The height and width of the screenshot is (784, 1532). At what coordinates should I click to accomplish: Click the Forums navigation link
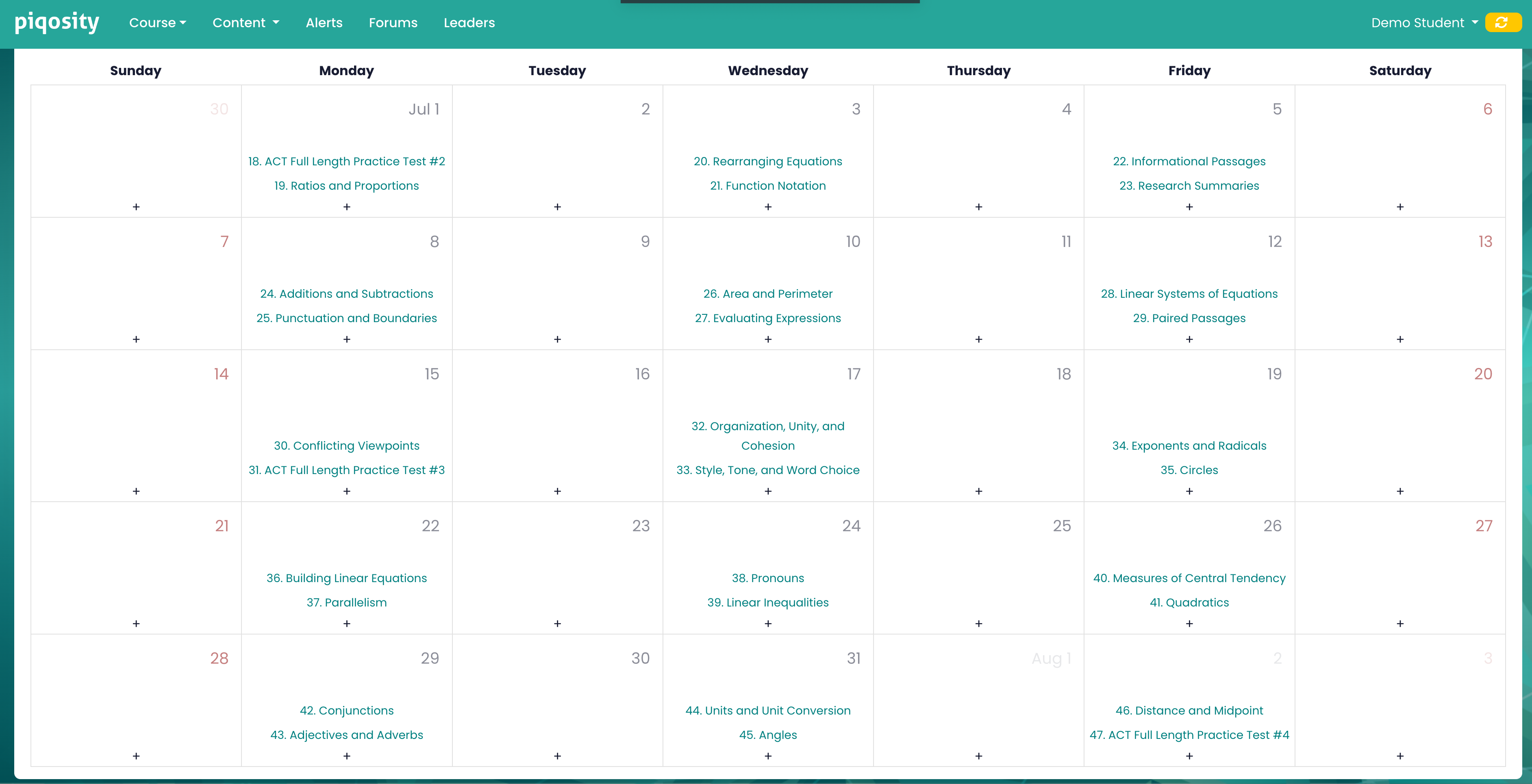[x=393, y=22]
